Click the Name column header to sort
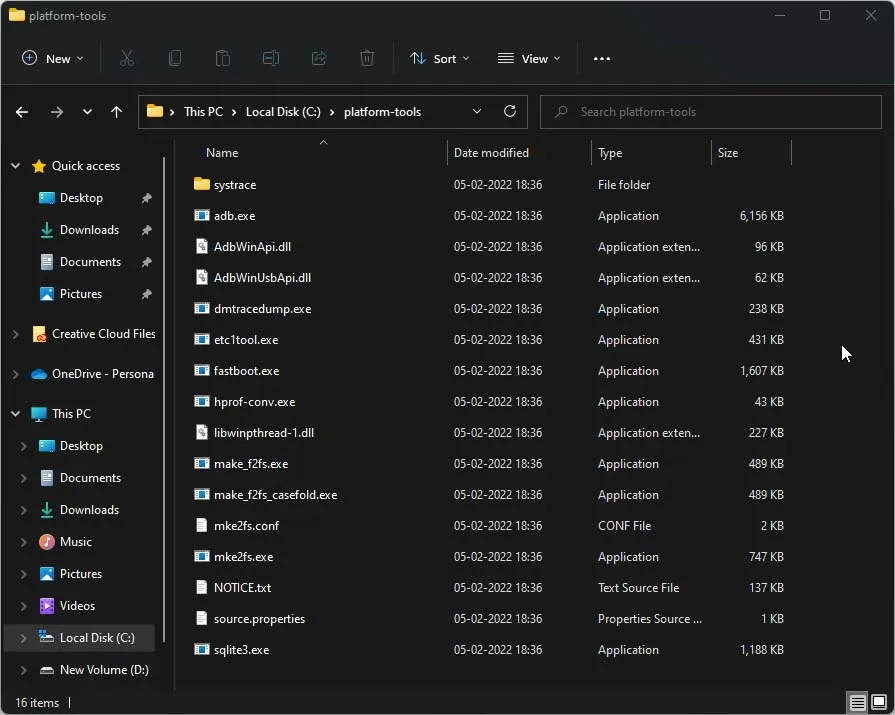This screenshot has width=895, height=715. point(222,152)
